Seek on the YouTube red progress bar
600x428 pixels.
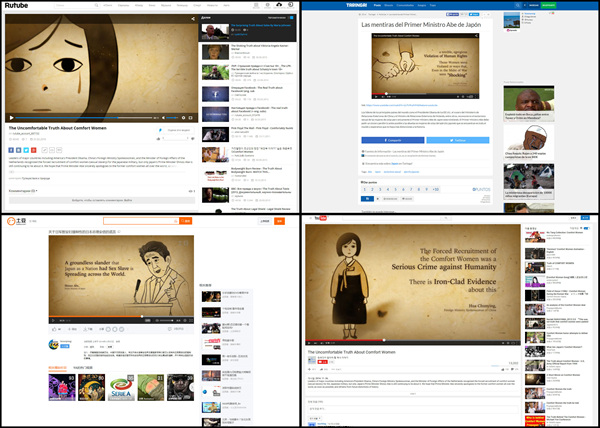(x=413, y=340)
